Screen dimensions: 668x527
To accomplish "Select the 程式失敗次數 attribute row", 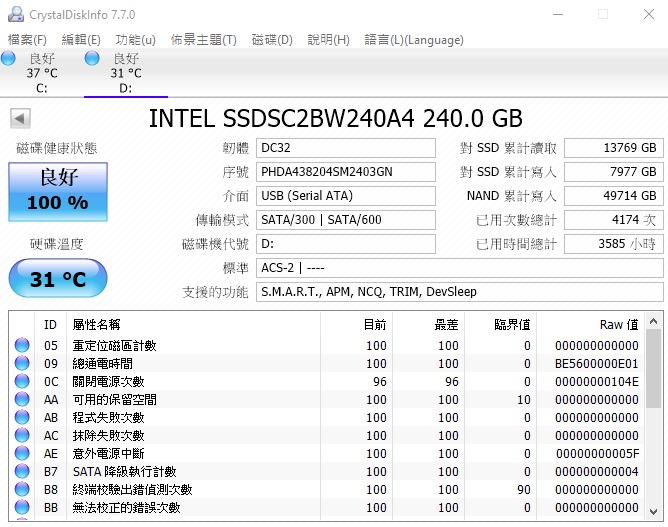I will coord(327,417).
